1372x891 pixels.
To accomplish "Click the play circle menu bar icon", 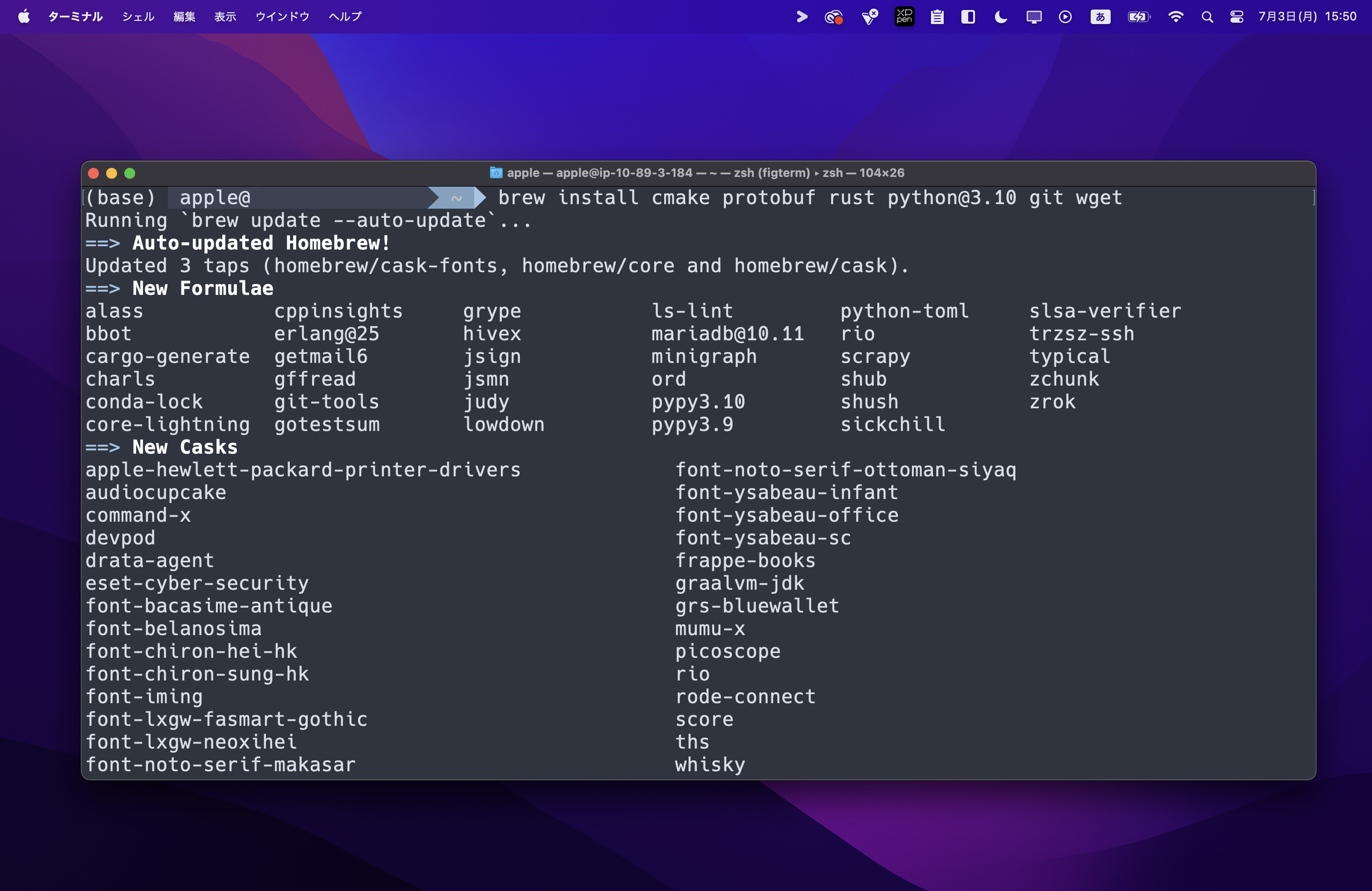I will 1065,17.
